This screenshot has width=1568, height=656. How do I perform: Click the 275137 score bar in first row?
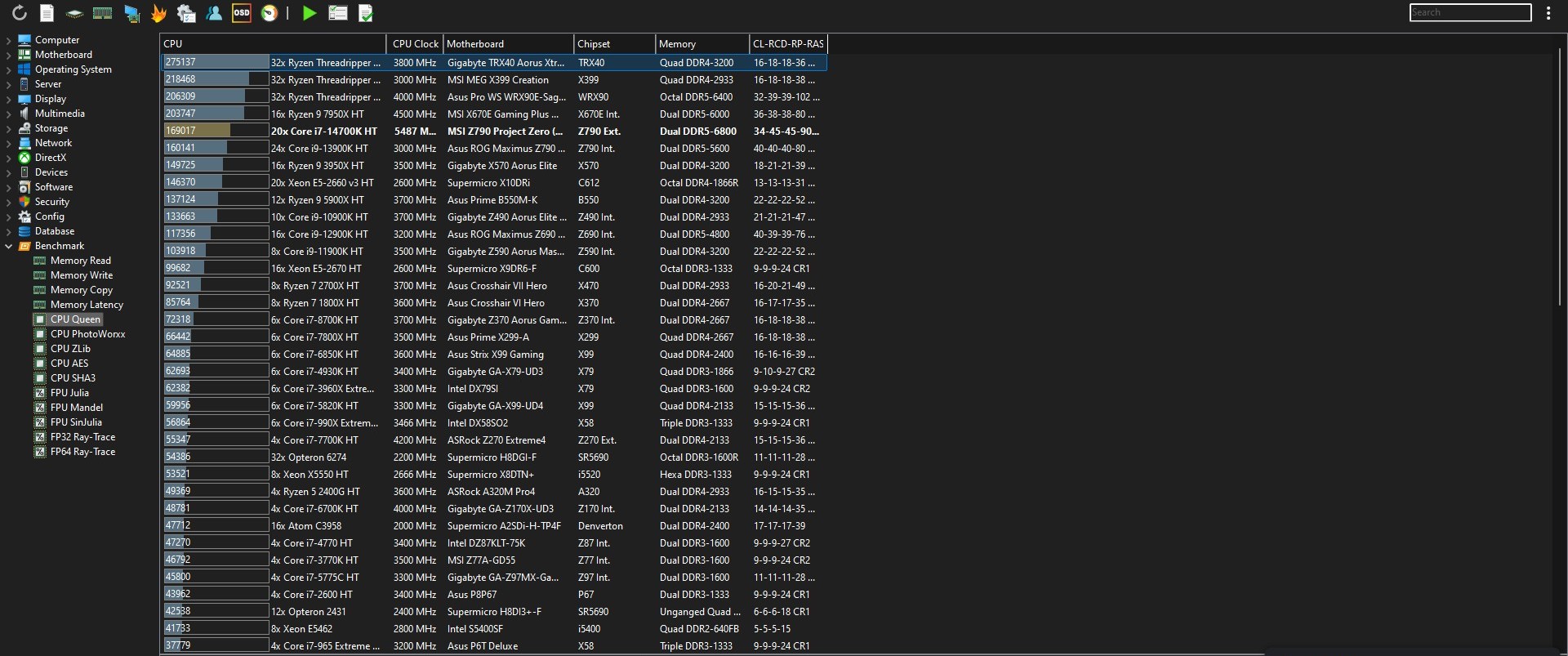(216, 62)
